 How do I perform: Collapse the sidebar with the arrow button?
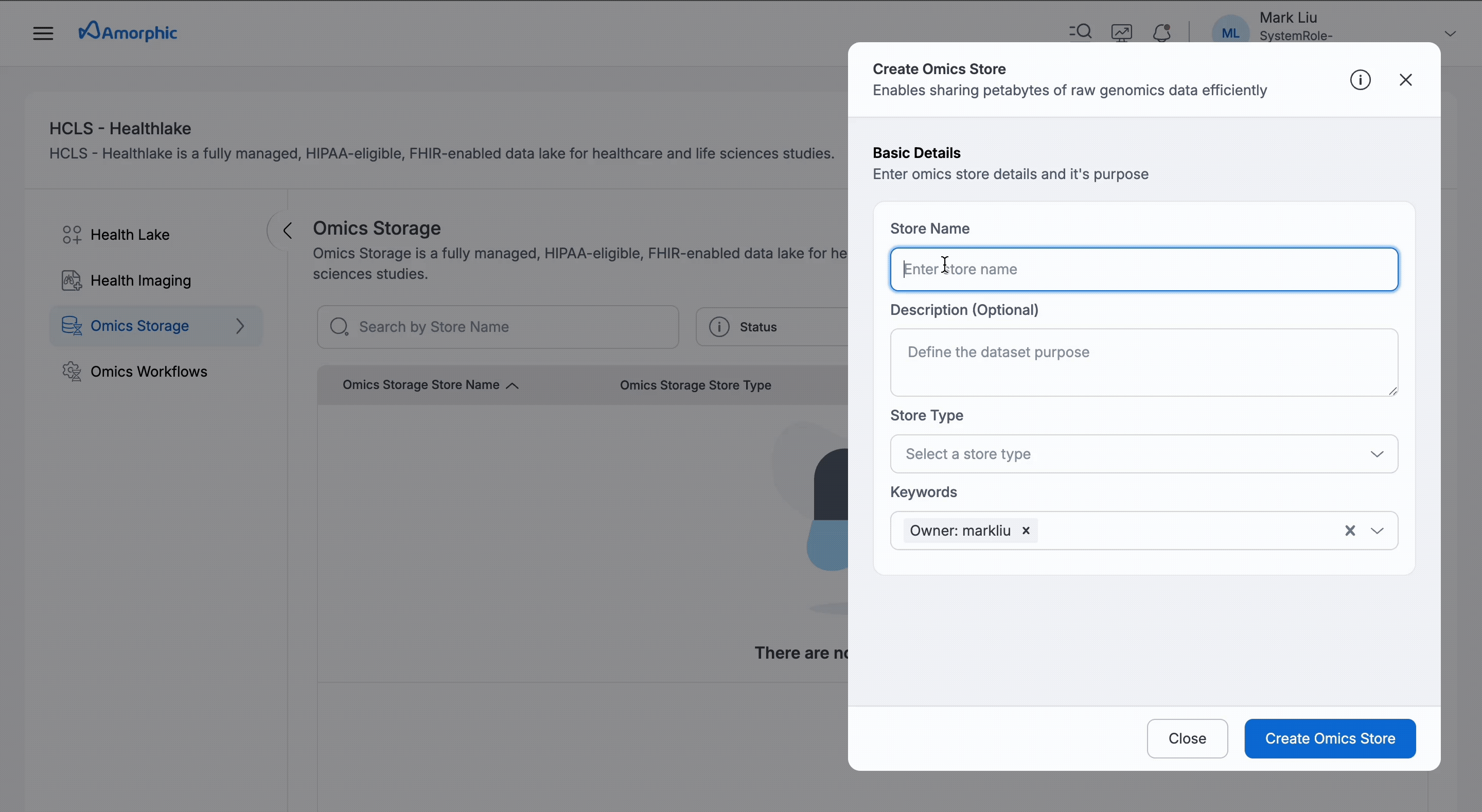[x=287, y=231]
